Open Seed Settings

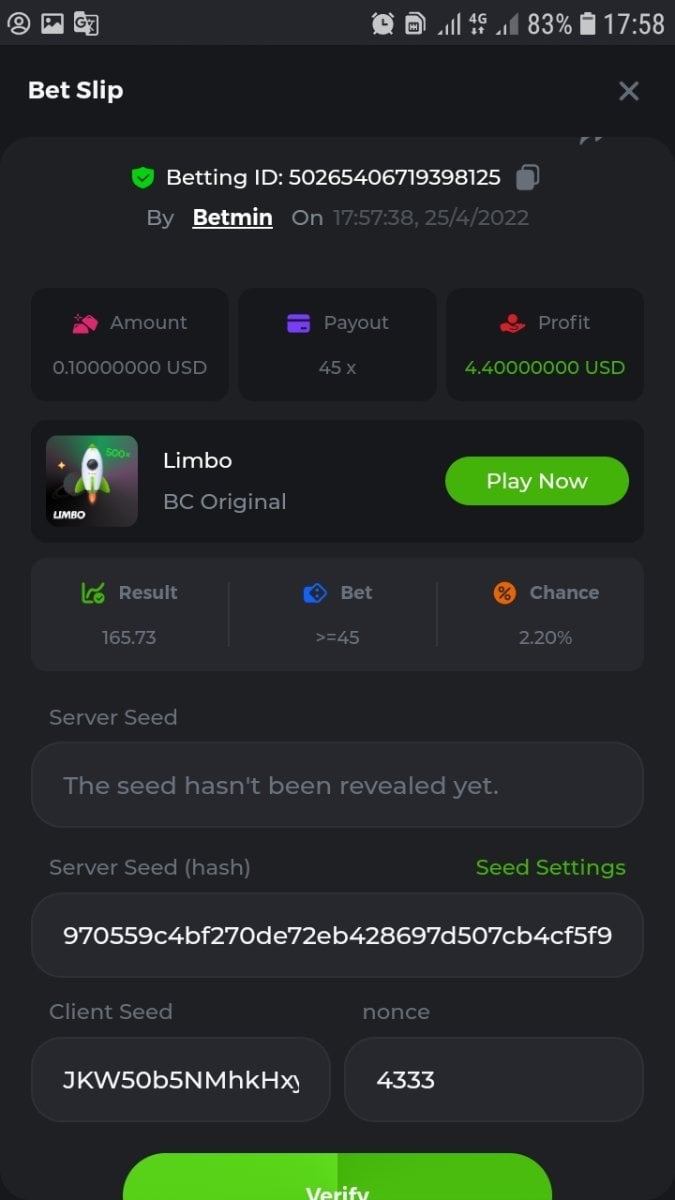[x=550, y=867]
